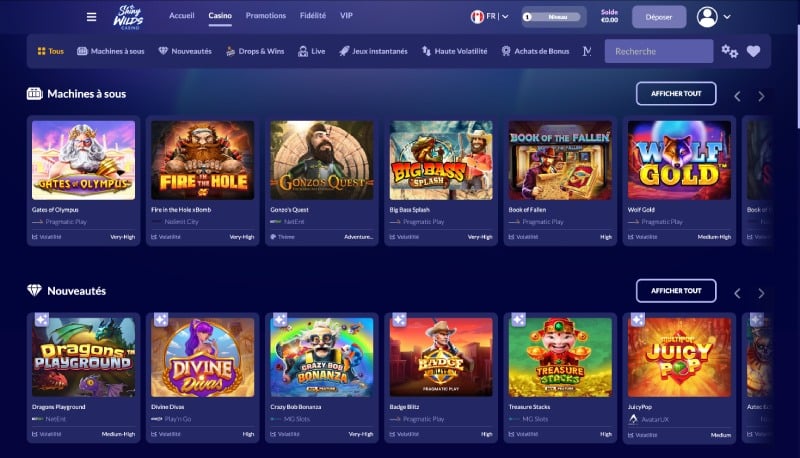Filter by Drops & Wins category

click(255, 51)
